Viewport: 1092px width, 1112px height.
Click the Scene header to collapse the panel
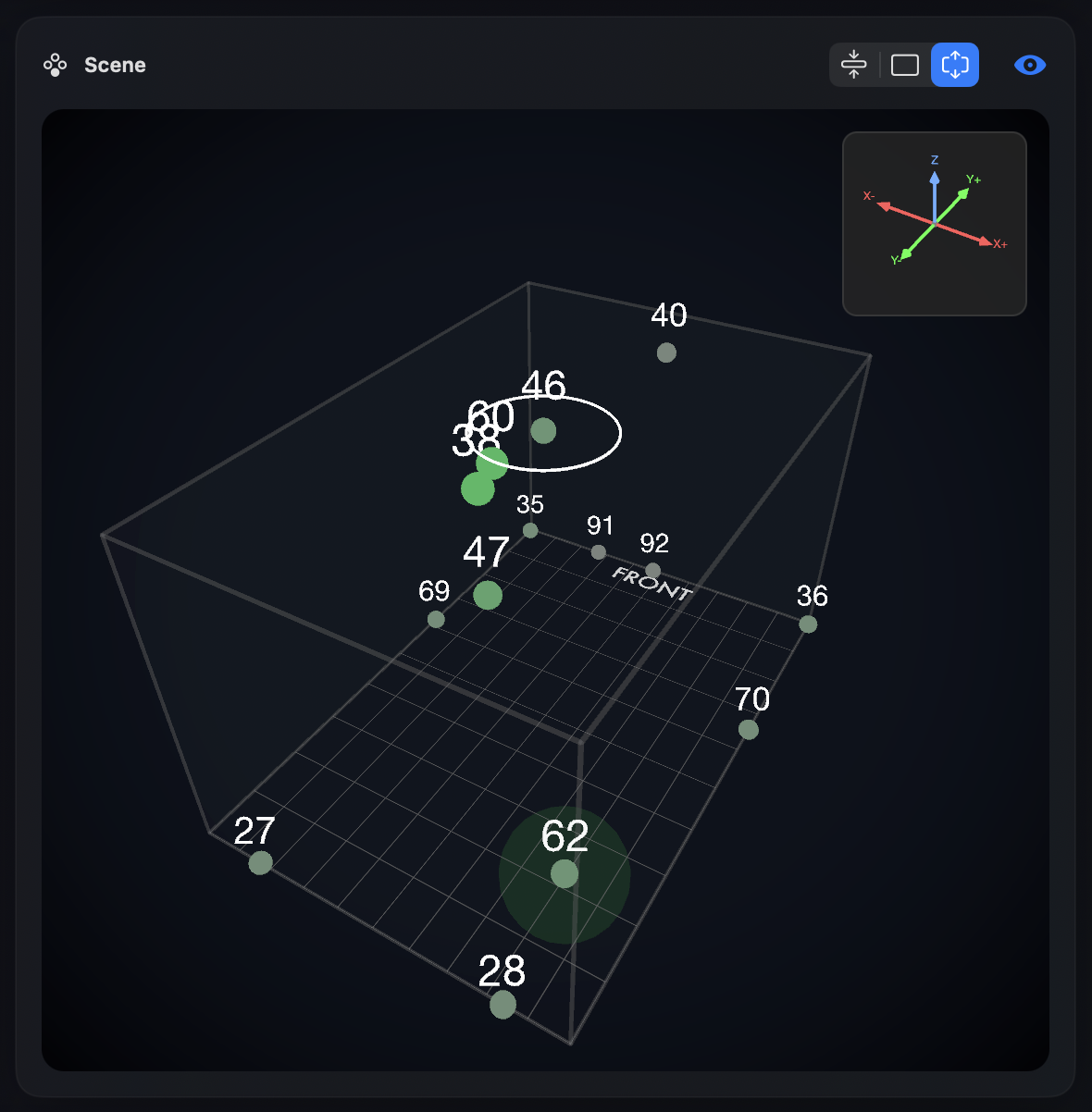115,65
